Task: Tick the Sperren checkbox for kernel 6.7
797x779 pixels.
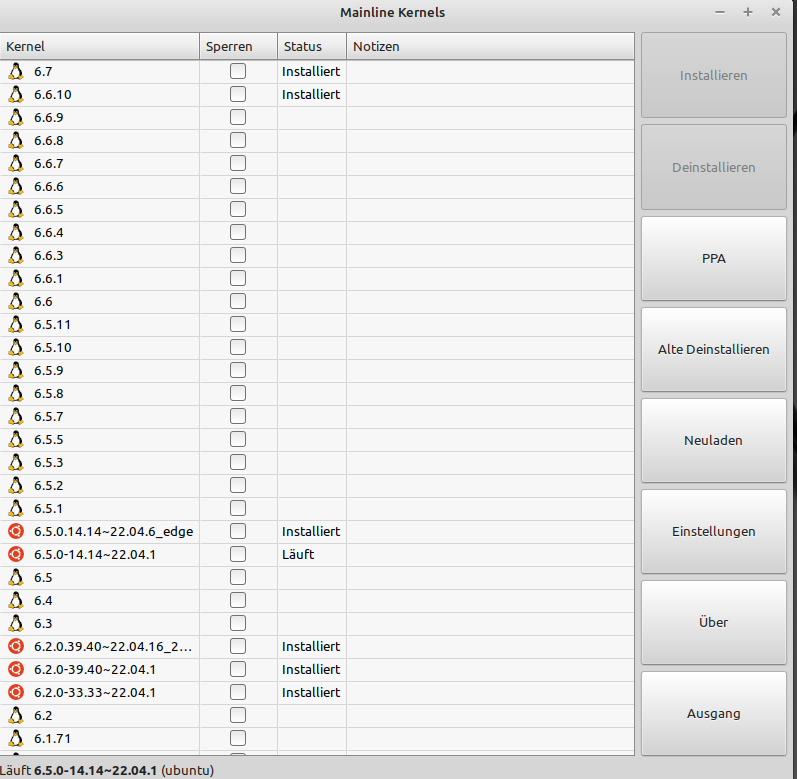Action: pos(238,71)
